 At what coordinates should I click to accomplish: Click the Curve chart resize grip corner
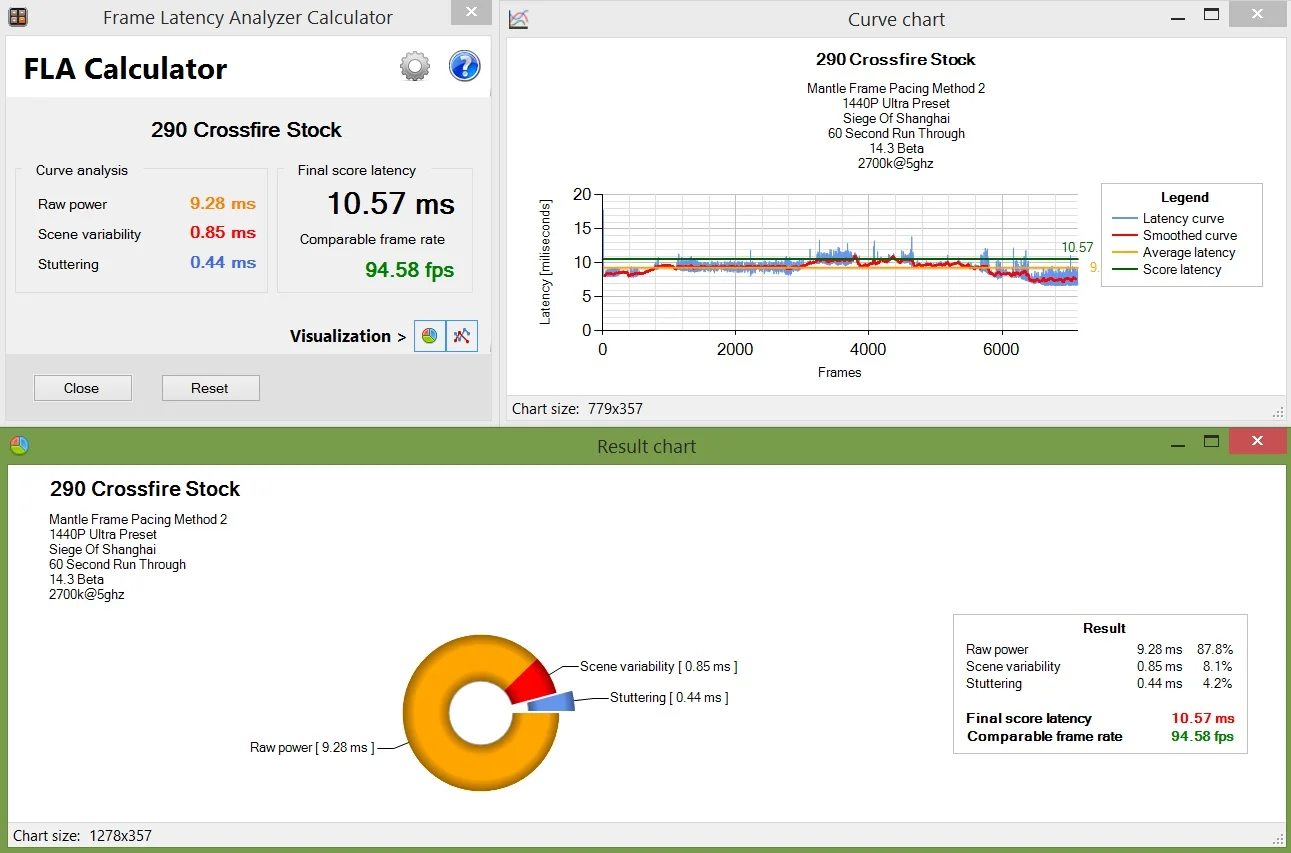click(1278, 411)
